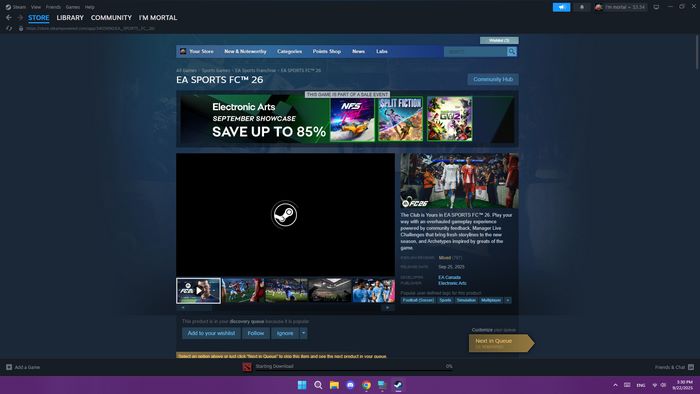700x394 pixels.
Task: Click the Football (Soccer) tag
Action: tap(418, 300)
